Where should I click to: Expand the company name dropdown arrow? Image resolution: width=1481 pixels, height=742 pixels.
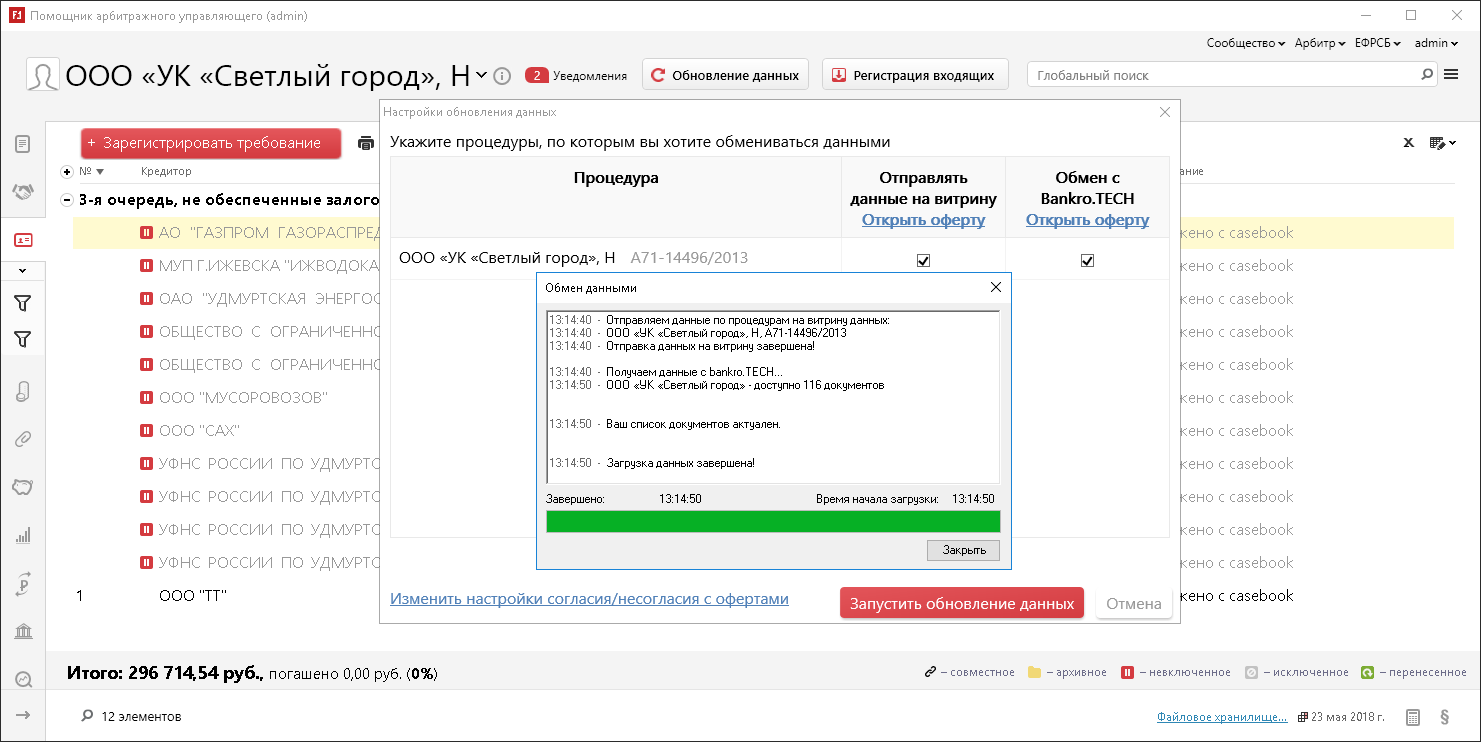point(481,75)
